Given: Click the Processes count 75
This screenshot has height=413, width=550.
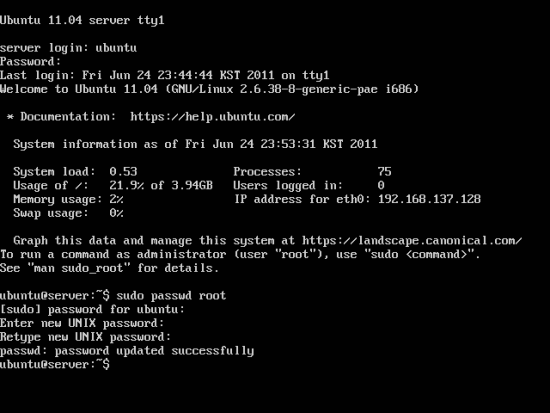Looking at the screenshot, I should 384,172.
